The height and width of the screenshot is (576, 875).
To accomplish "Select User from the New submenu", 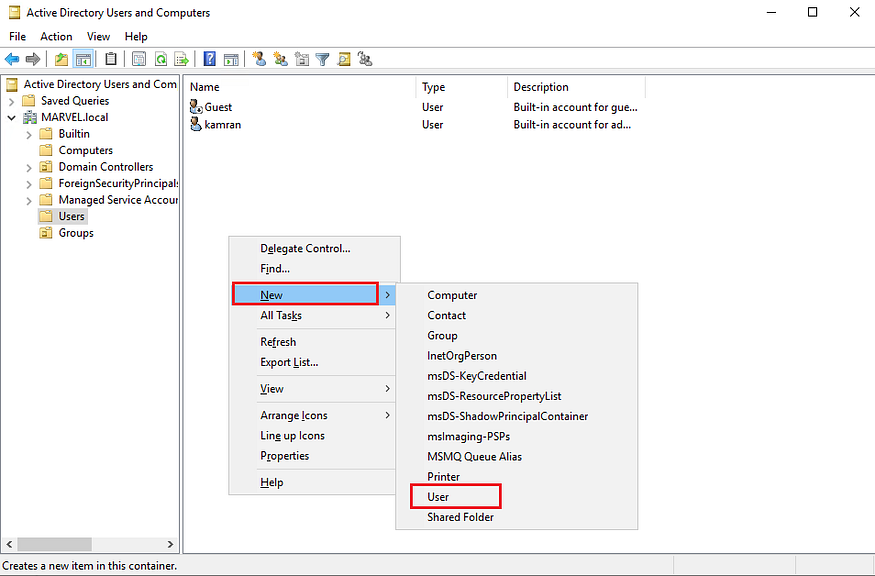I will point(439,496).
